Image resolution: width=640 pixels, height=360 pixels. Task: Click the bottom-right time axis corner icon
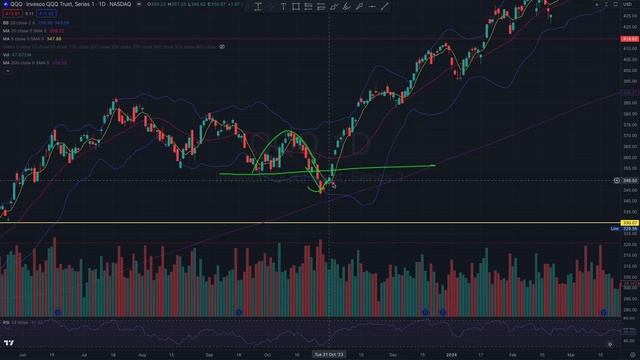coord(632,355)
